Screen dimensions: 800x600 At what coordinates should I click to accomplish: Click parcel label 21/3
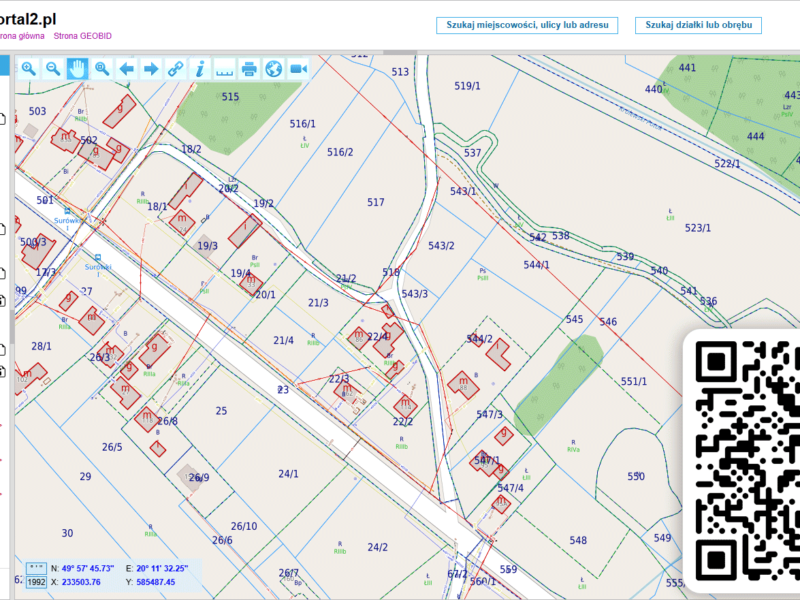tap(318, 303)
